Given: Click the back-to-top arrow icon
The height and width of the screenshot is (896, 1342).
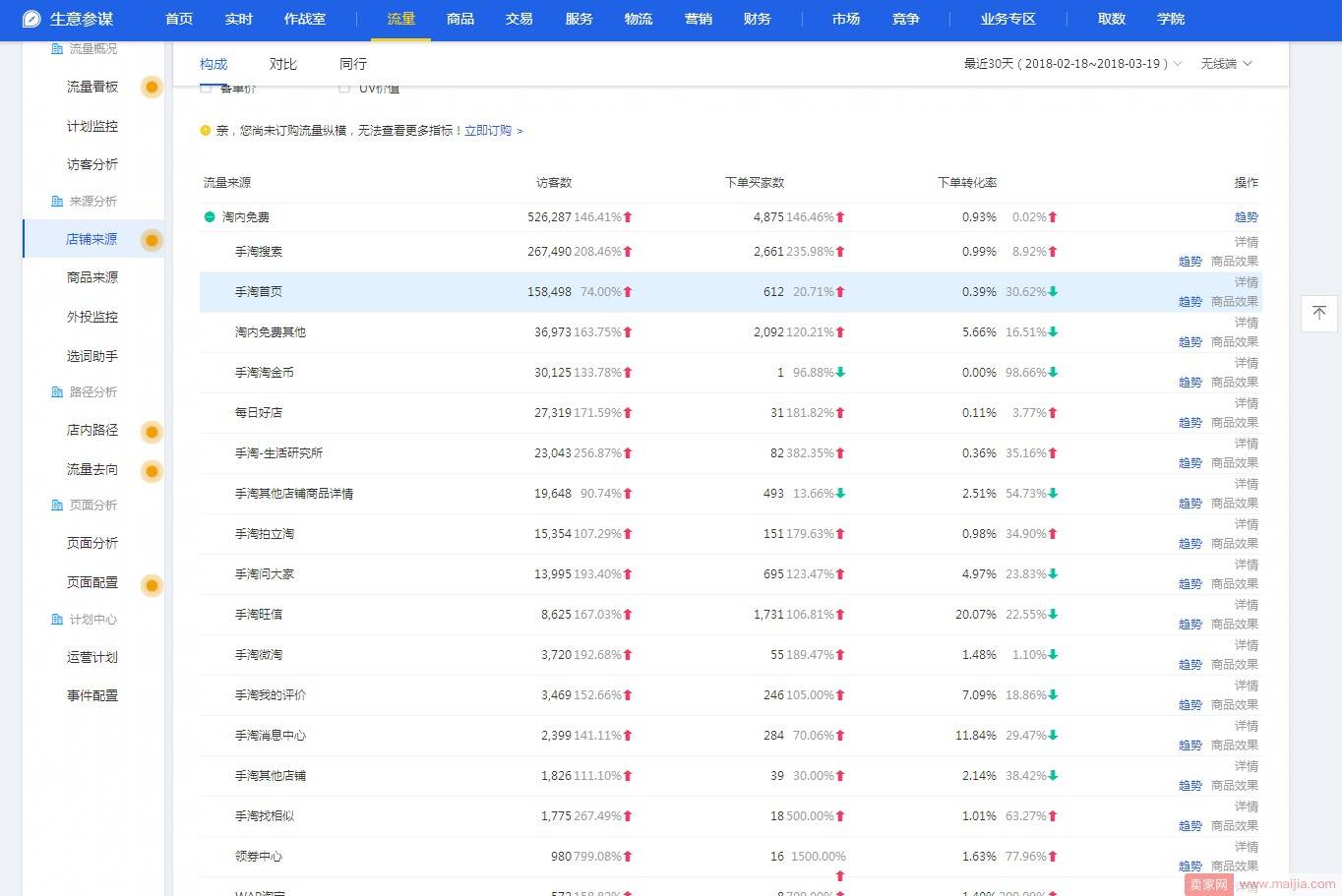Looking at the screenshot, I should 1319,313.
